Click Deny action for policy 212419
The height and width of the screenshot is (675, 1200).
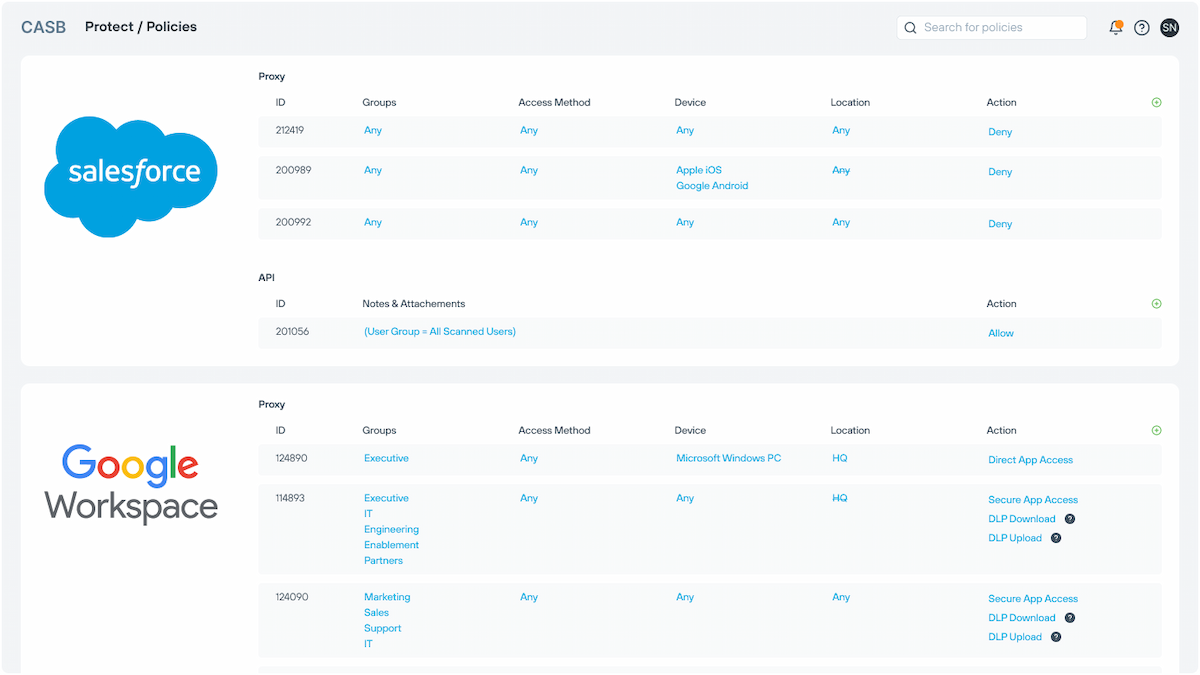1000,132
